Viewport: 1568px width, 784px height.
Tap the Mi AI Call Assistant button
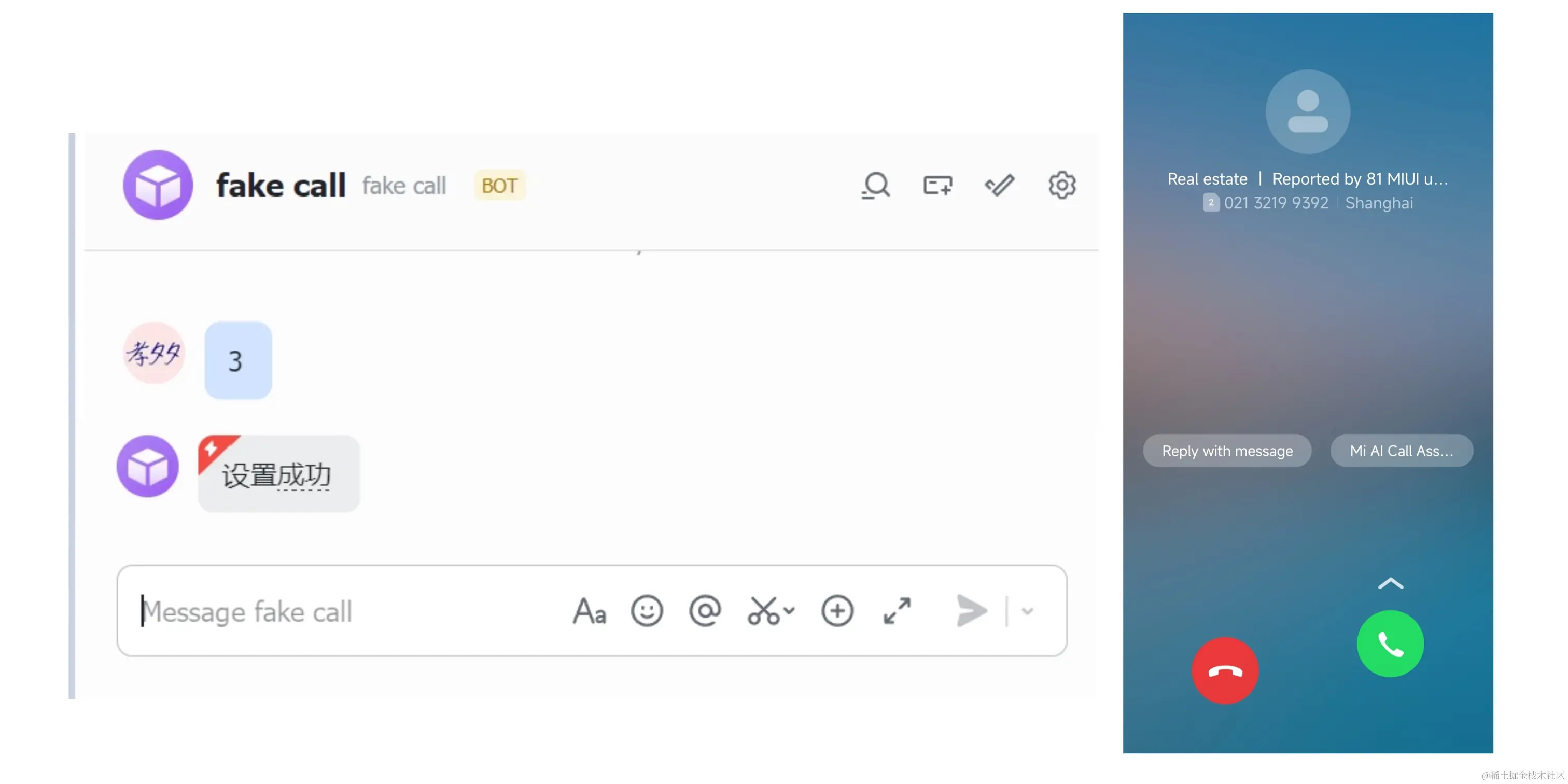pos(1402,451)
